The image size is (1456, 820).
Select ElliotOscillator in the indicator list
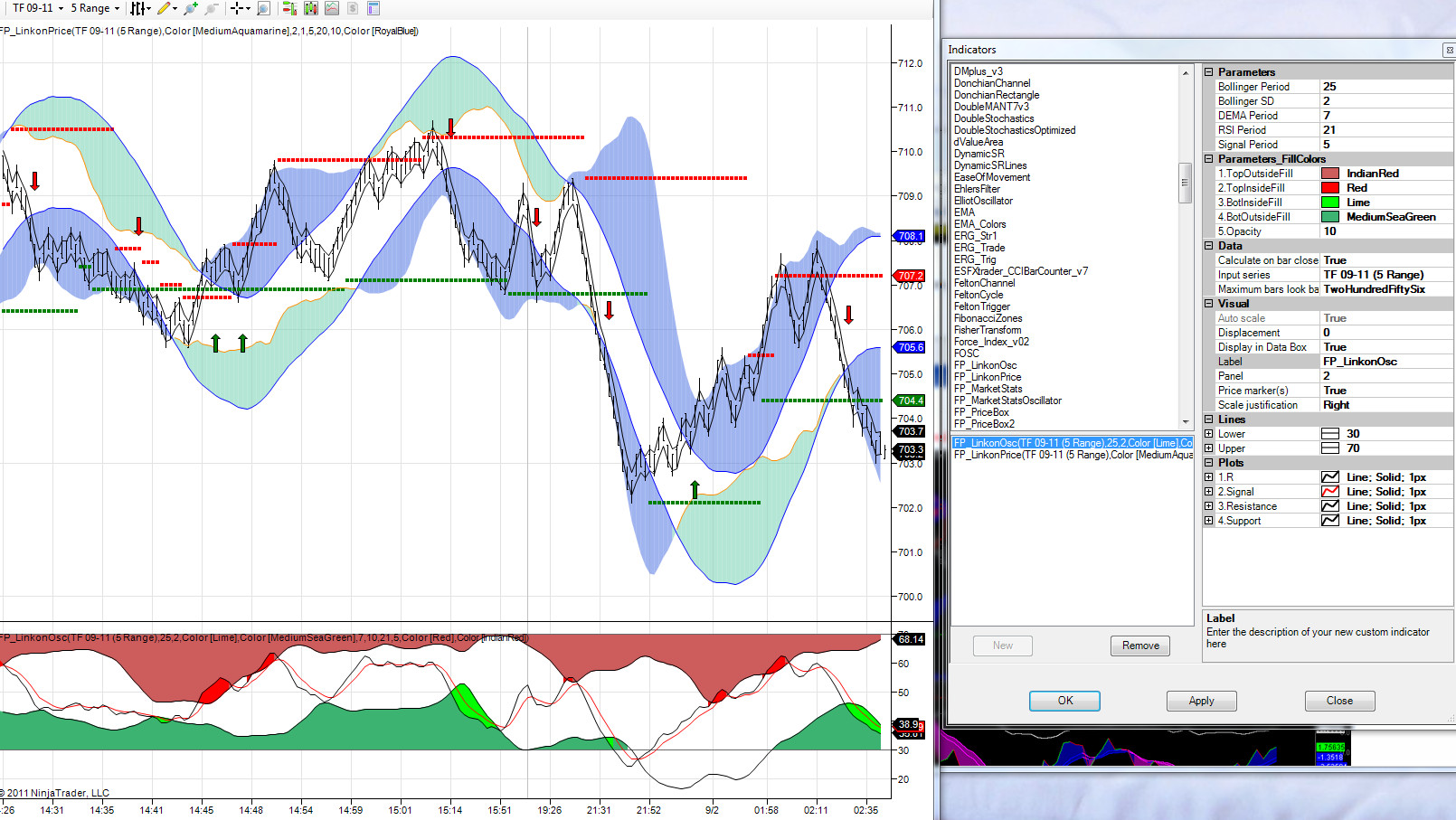[x=983, y=201]
